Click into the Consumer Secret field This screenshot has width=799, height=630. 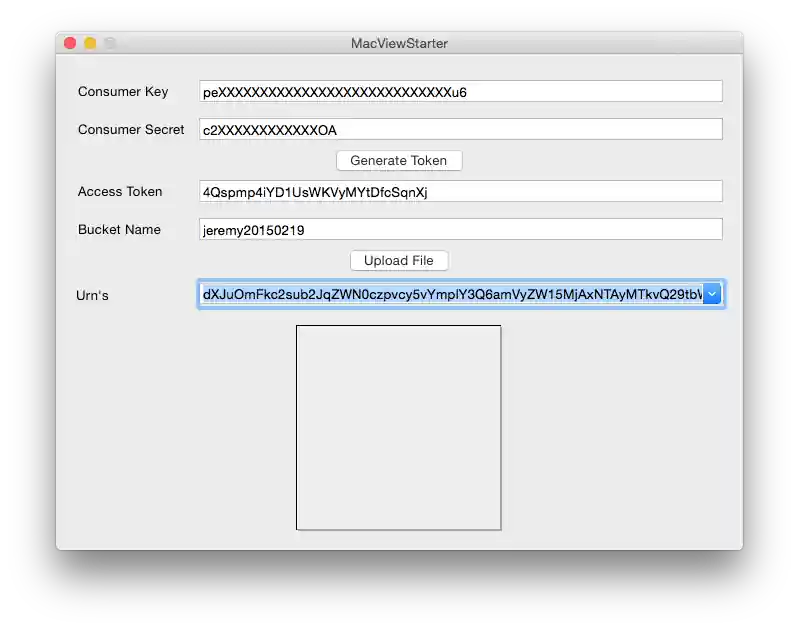(460, 130)
